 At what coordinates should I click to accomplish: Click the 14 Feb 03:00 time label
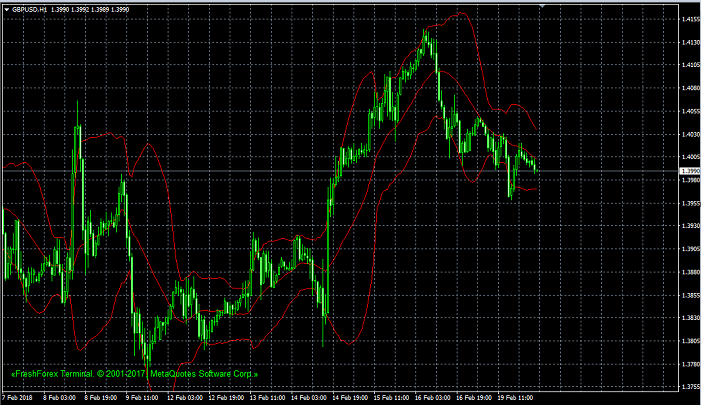(306, 398)
